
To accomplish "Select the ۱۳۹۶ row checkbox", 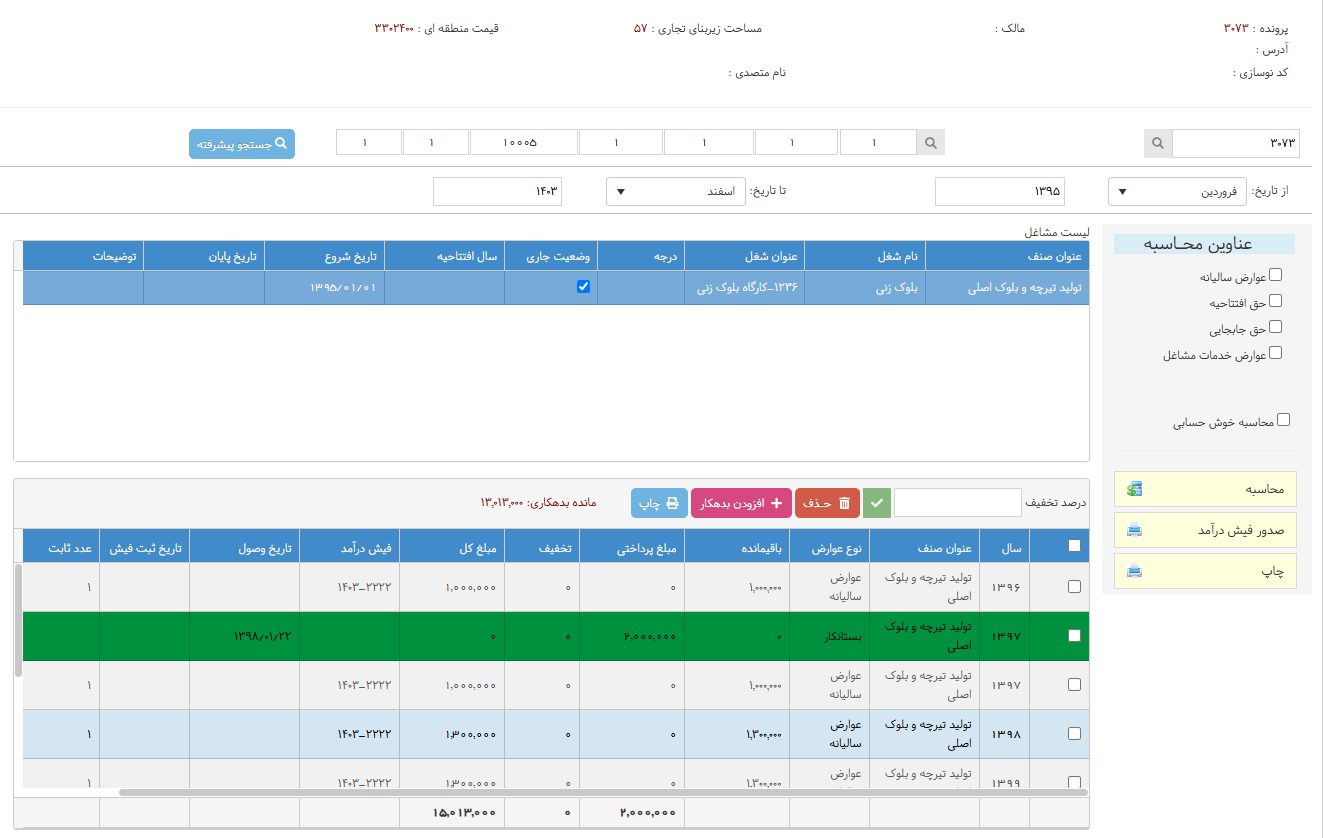I will pos(1074,587).
